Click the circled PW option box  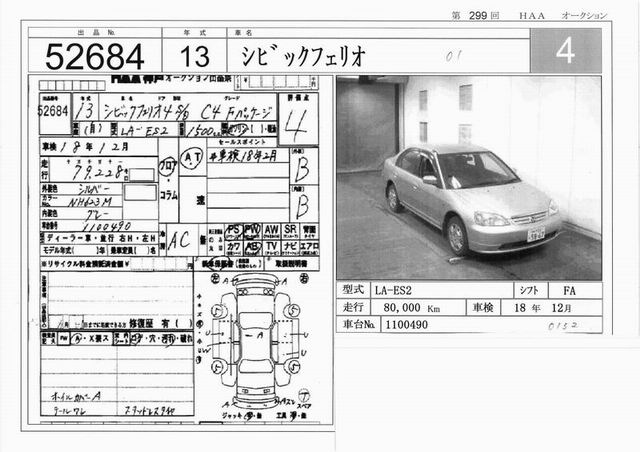coord(252,232)
